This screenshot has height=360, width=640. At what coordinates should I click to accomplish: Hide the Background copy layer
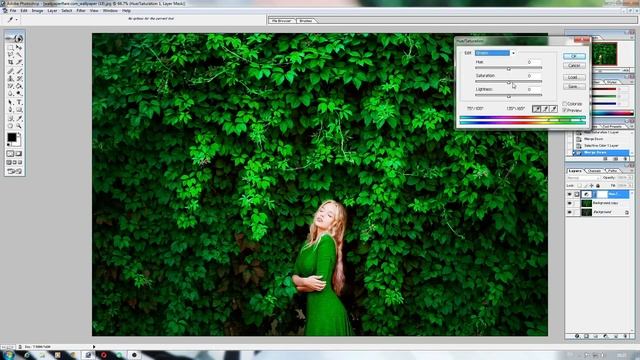tap(569, 203)
